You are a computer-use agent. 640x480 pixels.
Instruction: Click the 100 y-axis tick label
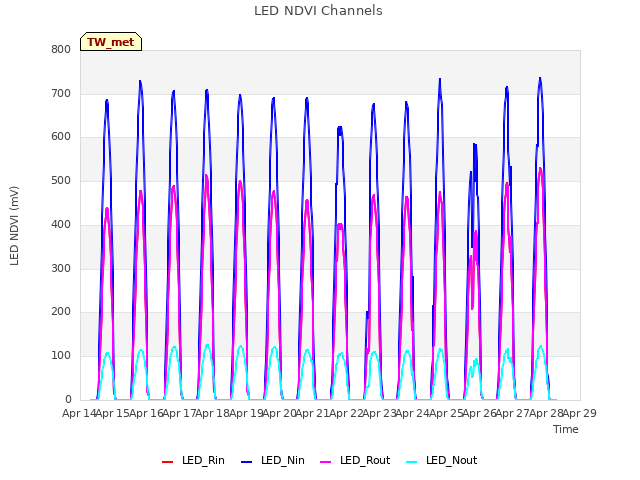pos(61,356)
